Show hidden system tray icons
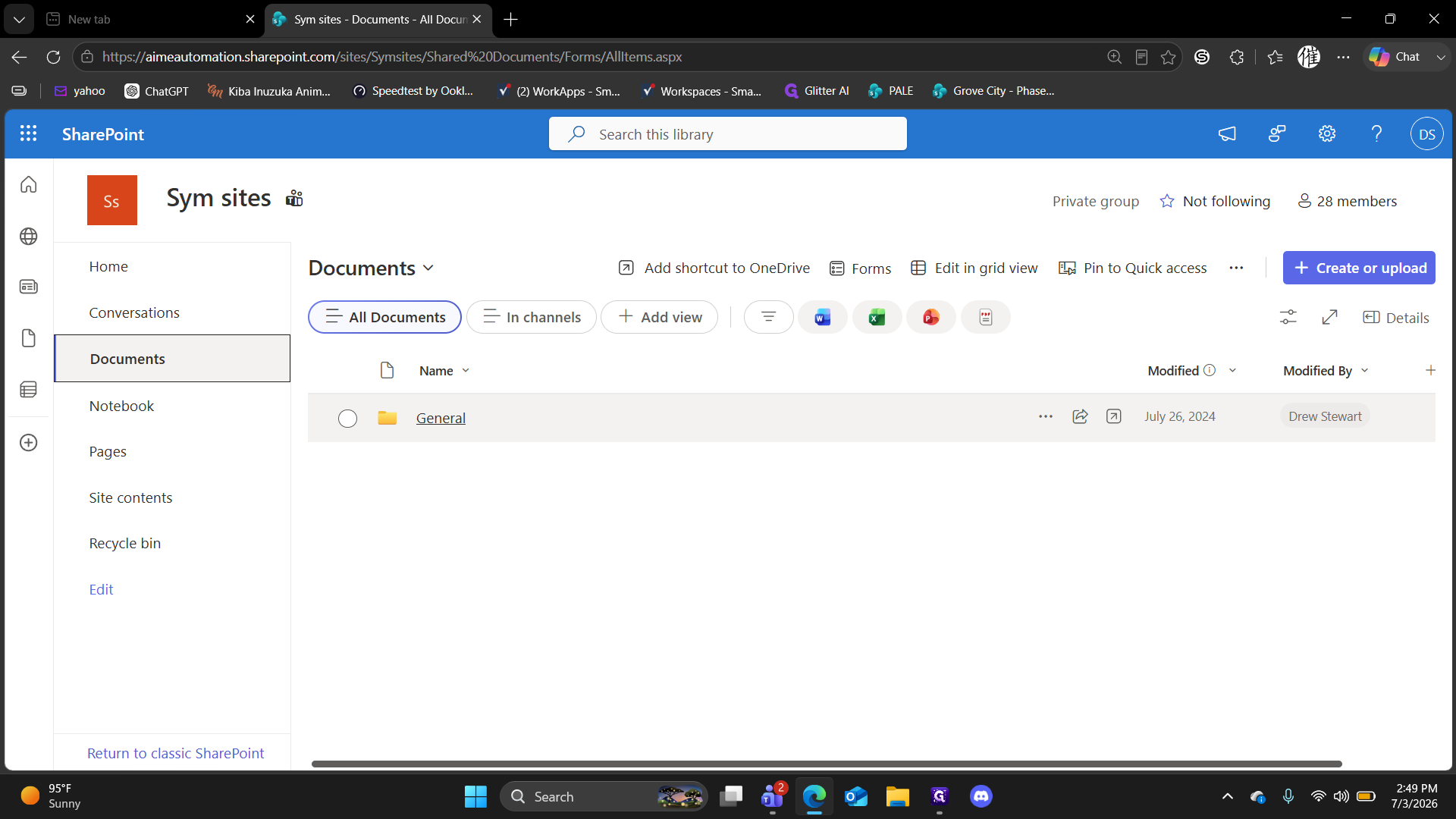 point(1228,796)
